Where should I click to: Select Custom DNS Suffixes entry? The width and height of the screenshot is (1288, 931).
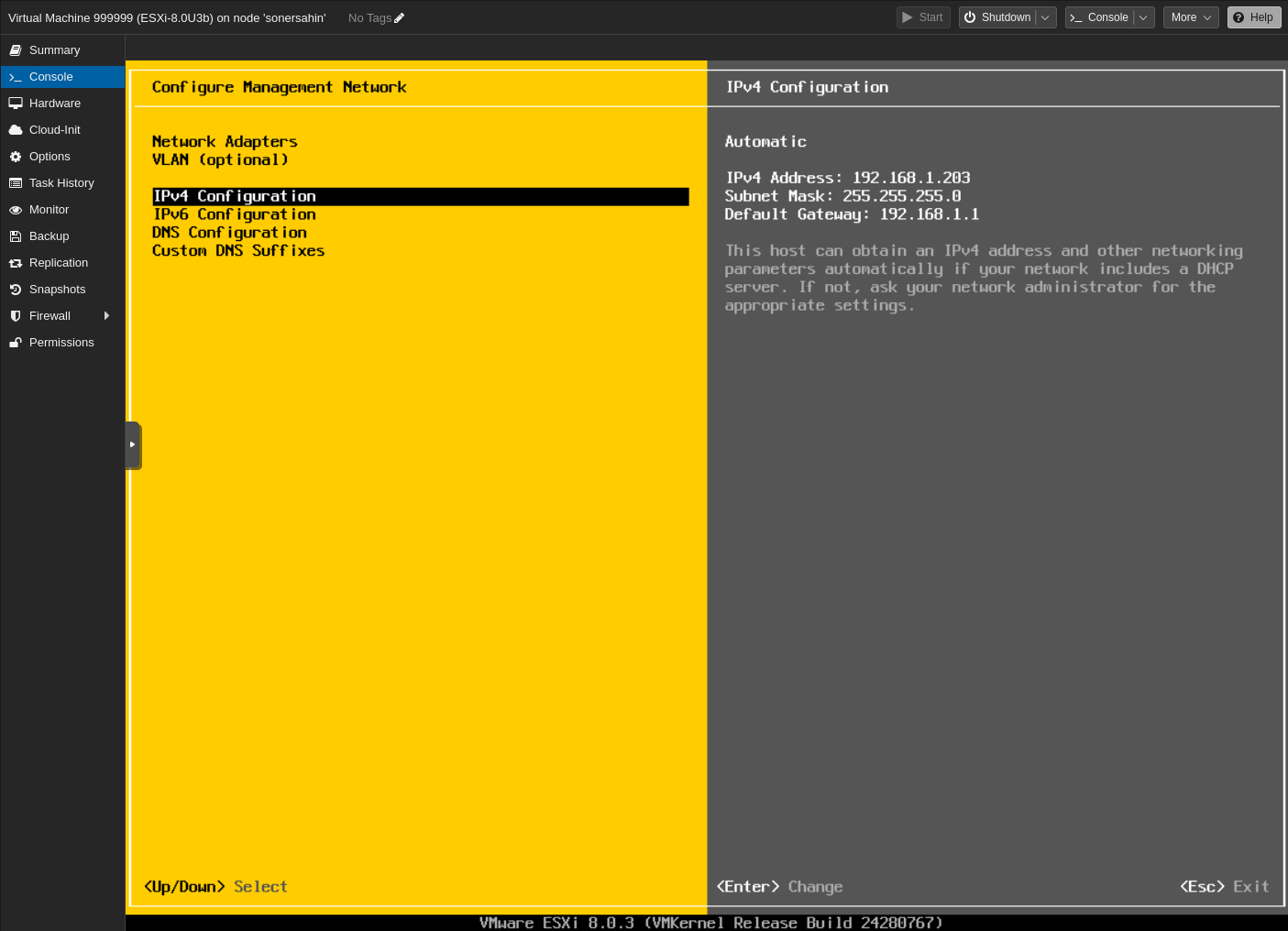(238, 251)
